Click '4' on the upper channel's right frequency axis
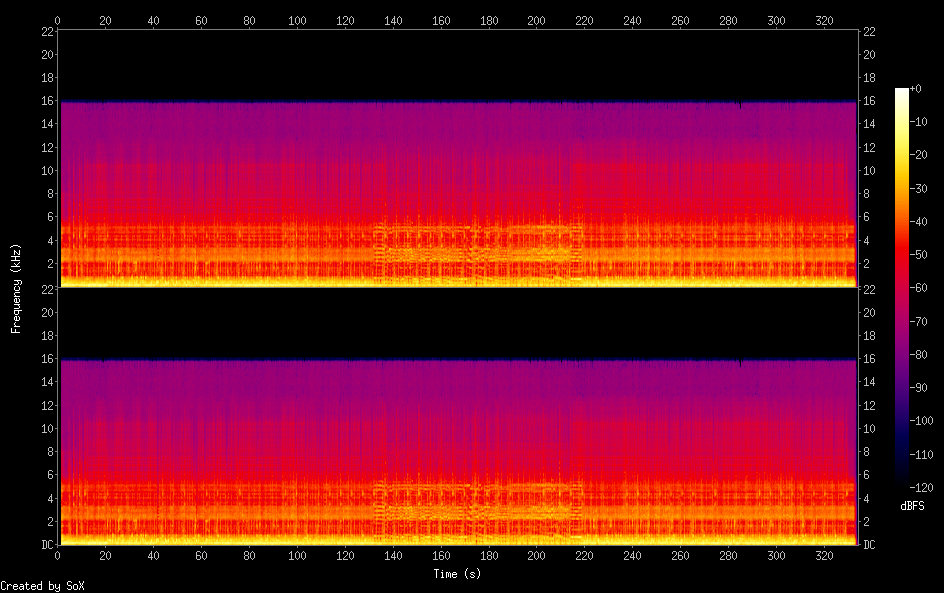The height and width of the screenshot is (593, 944). tap(866, 240)
